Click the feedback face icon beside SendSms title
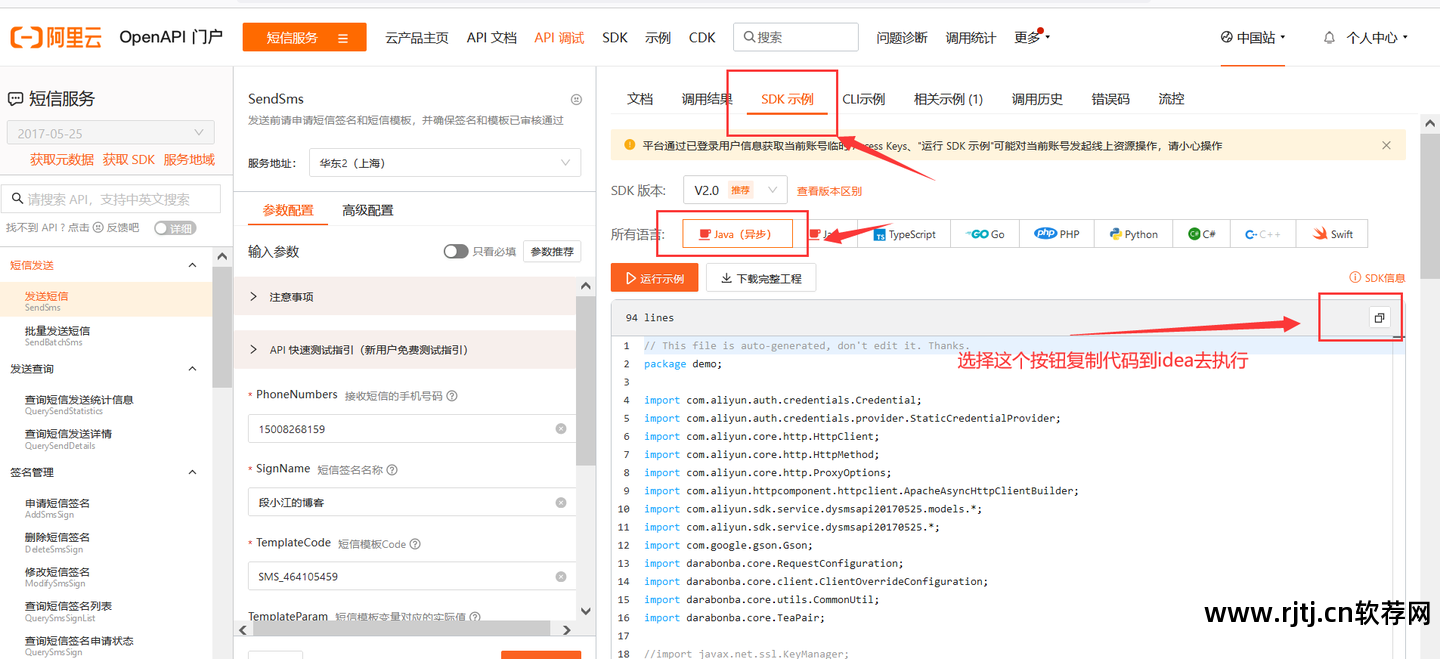 pos(576,99)
